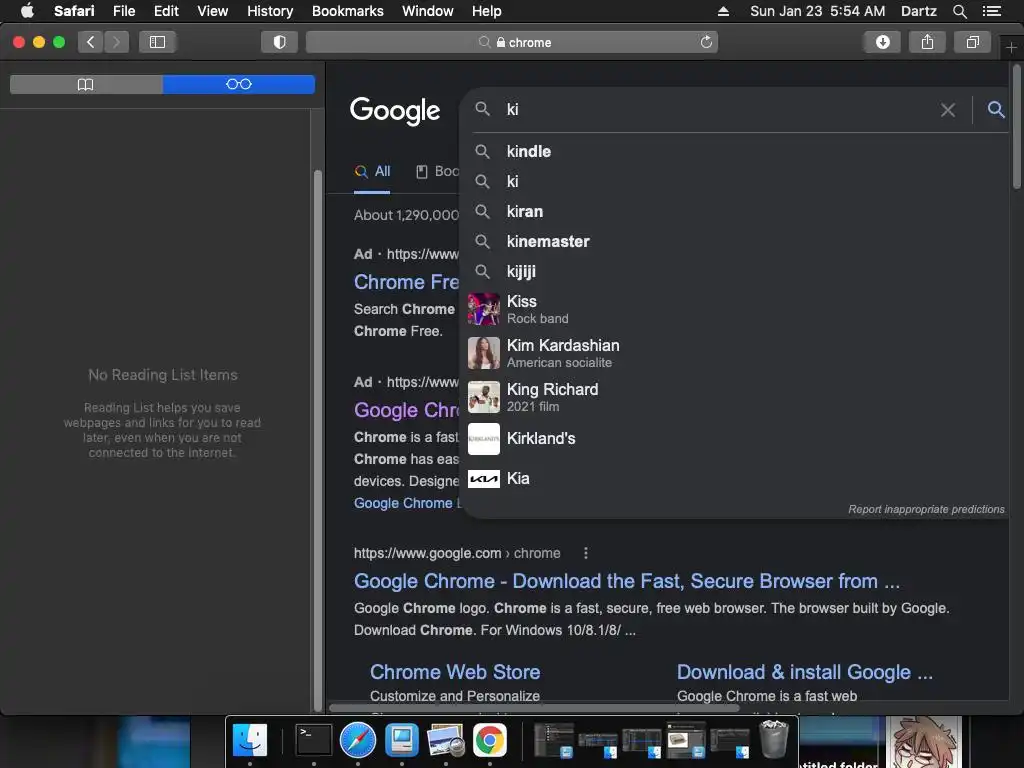Open the Chrome Web Store sitelink
This screenshot has height=768, width=1024.
[455, 672]
